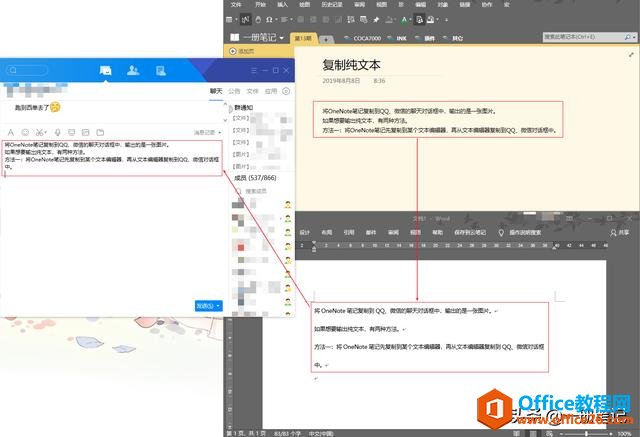Click the QQ send image icon
This screenshot has height=437, width=640.
[86, 132]
